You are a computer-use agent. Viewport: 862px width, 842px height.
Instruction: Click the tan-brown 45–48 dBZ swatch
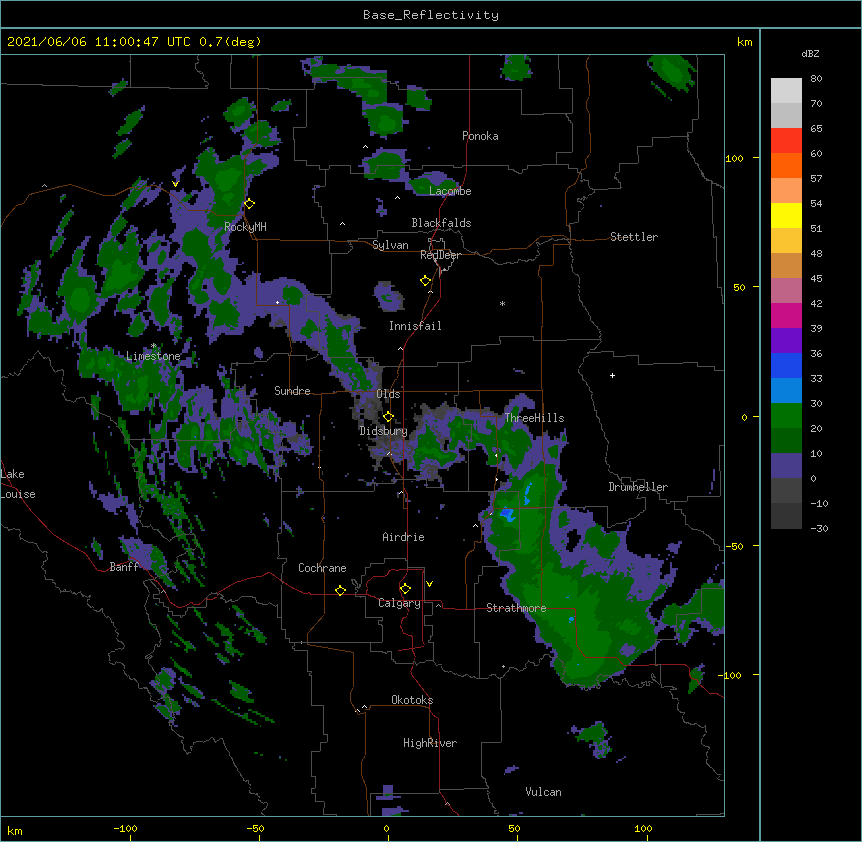pos(786,265)
